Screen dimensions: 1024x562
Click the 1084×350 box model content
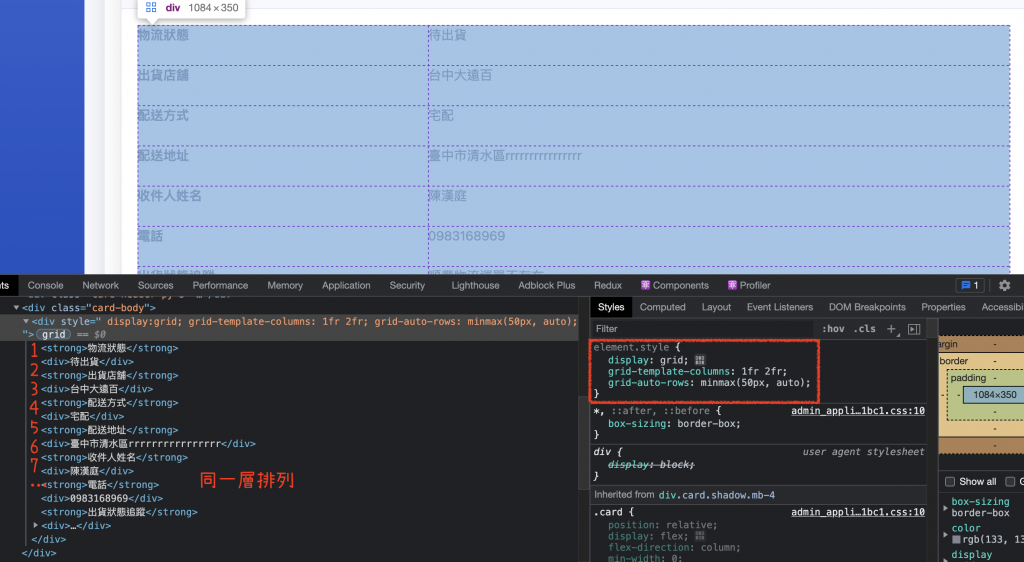pyautogui.click(x=994, y=395)
